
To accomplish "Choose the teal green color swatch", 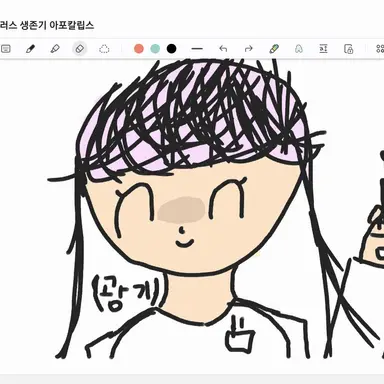I will tap(155, 49).
